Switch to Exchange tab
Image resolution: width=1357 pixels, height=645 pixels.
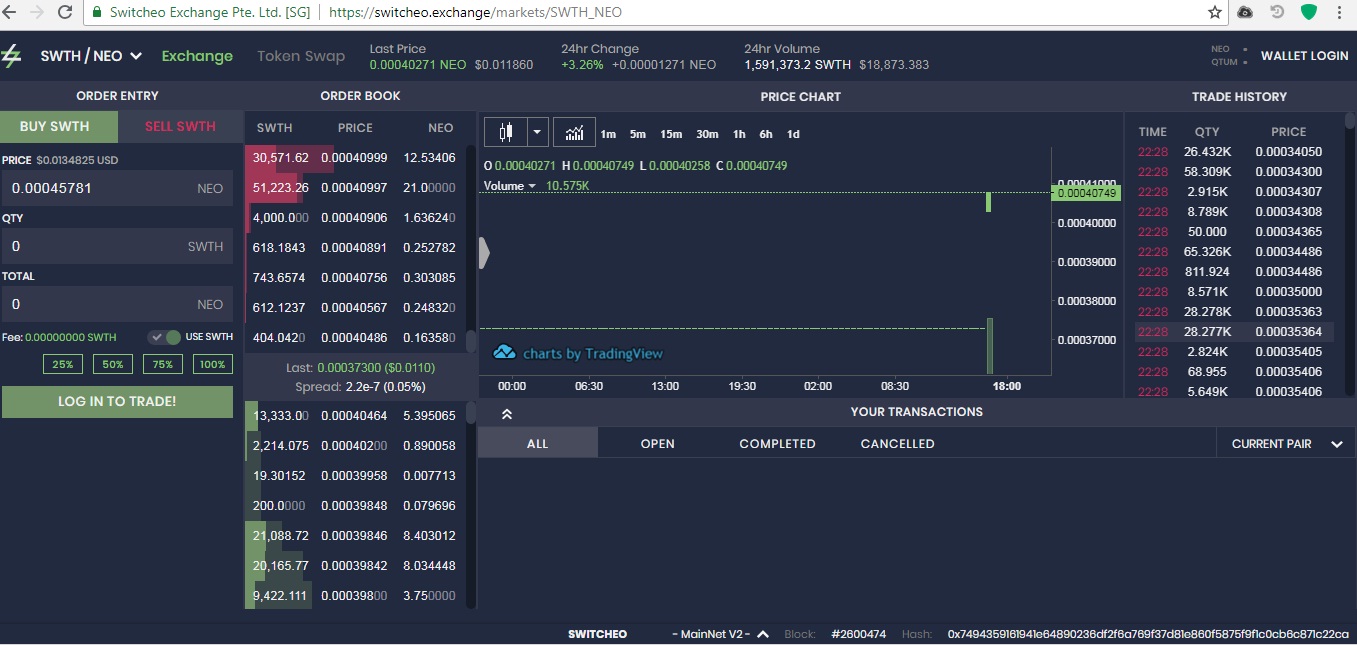197,56
